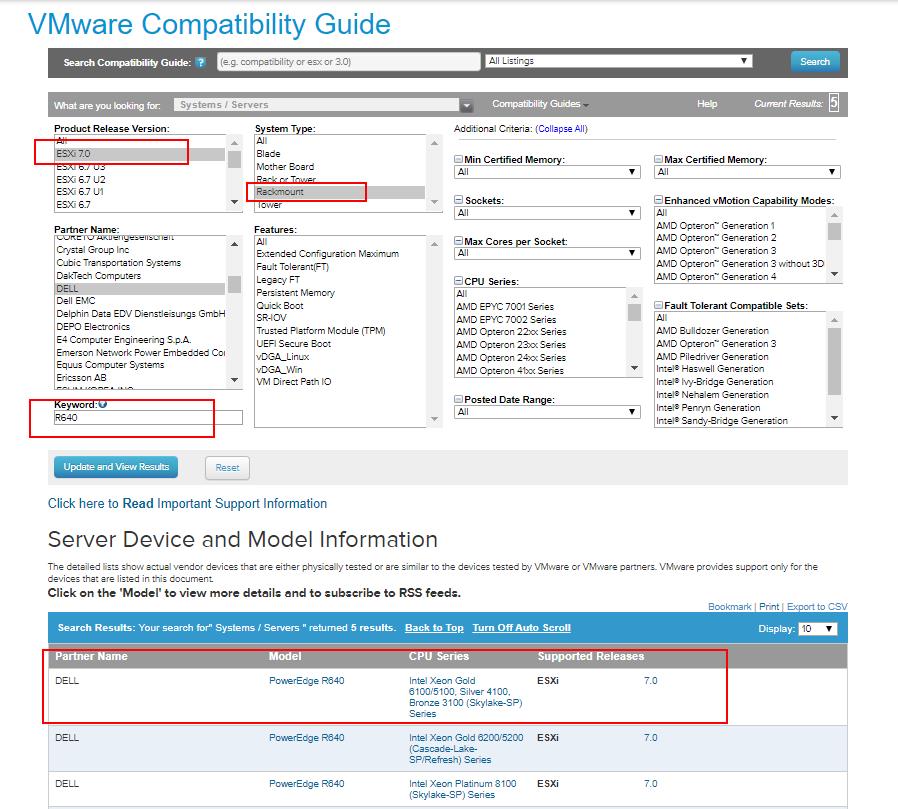The height and width of the screenshot is (809, 898).
Task: Click the Keyword input field containing R640
Action: pyautogui.click(x=148, y=417)
